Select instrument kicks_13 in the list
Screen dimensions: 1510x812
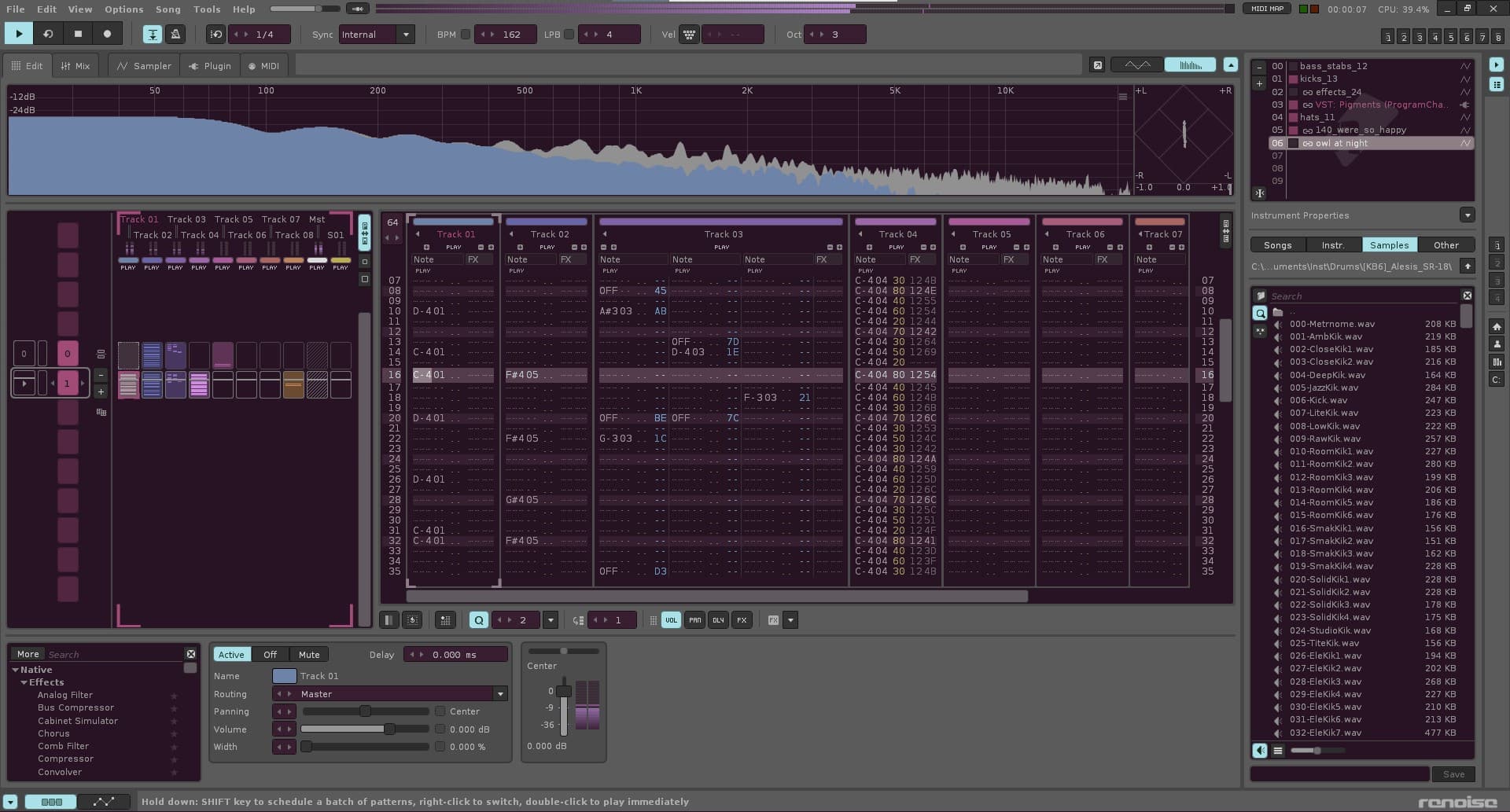coord(1371,79)
